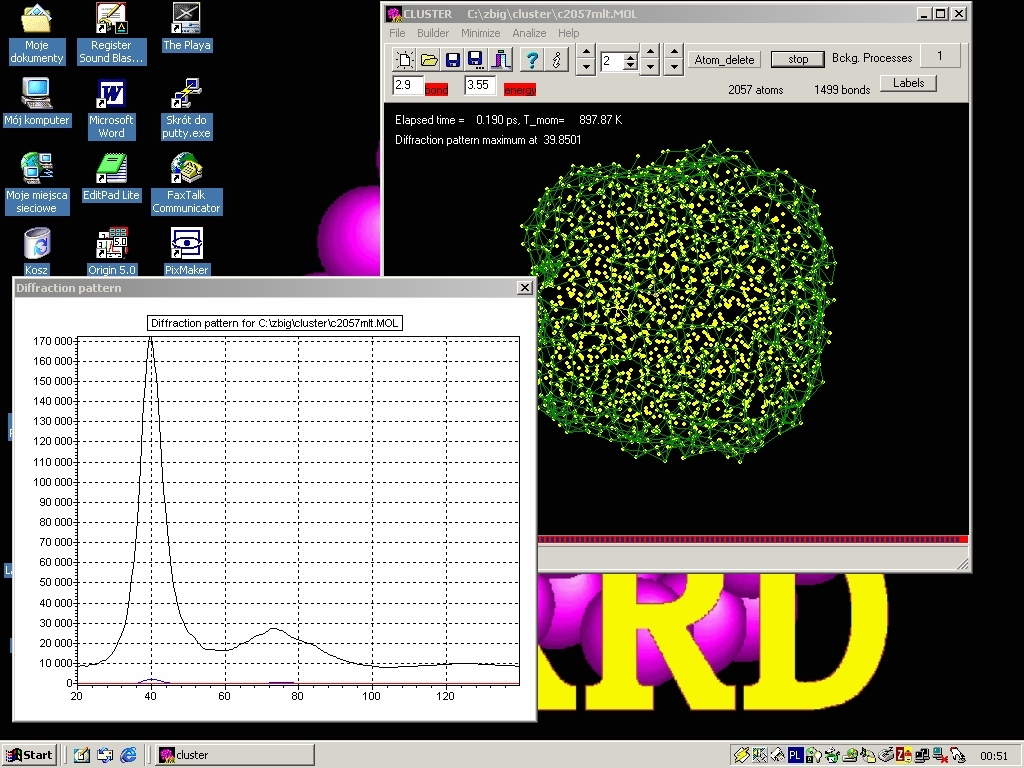This screenshot has height=768, width=1024.
Task: Click the info icon in the toolbar
Action: coord(556,60)
